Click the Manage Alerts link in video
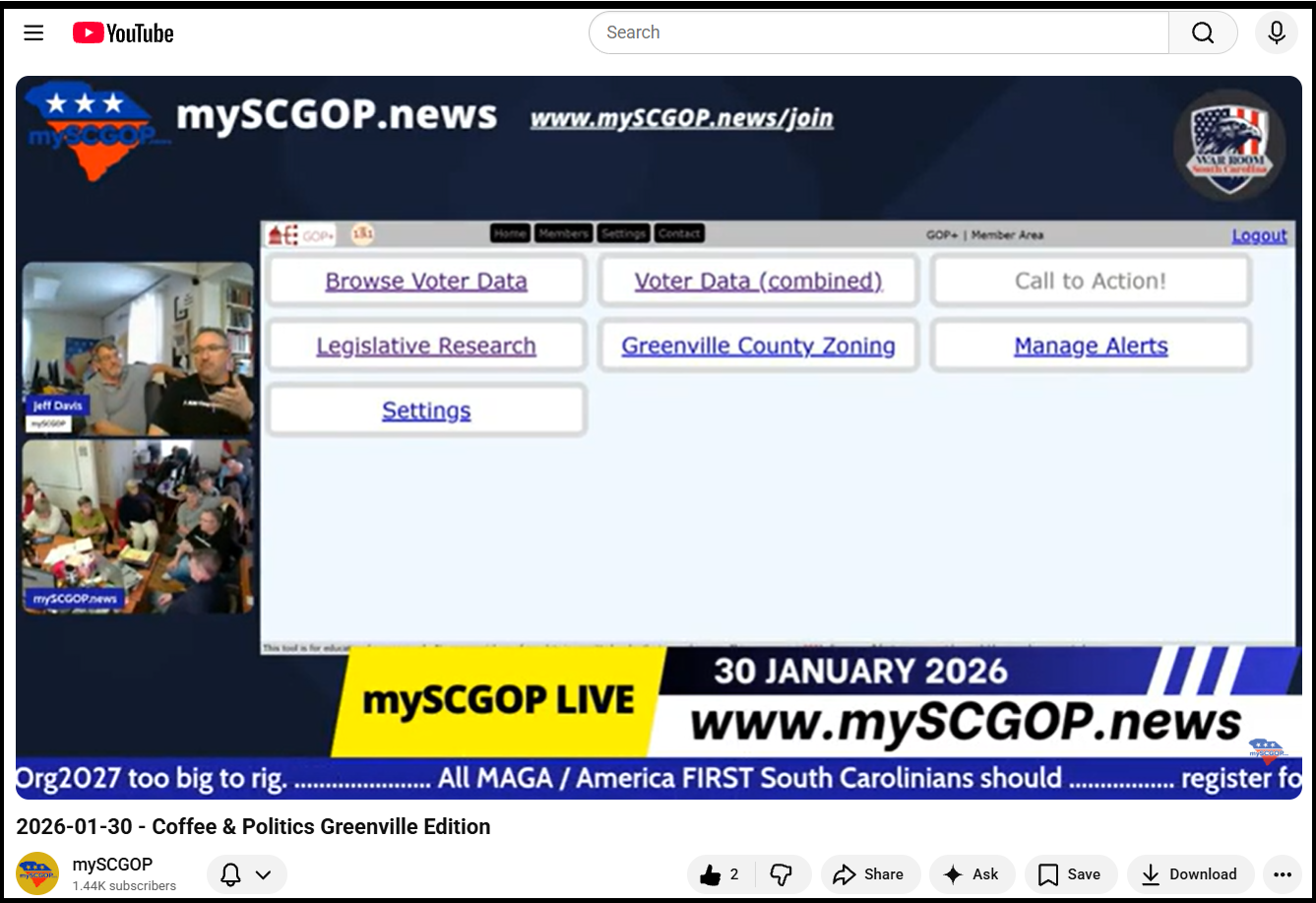 click(x=1091, y=347)
